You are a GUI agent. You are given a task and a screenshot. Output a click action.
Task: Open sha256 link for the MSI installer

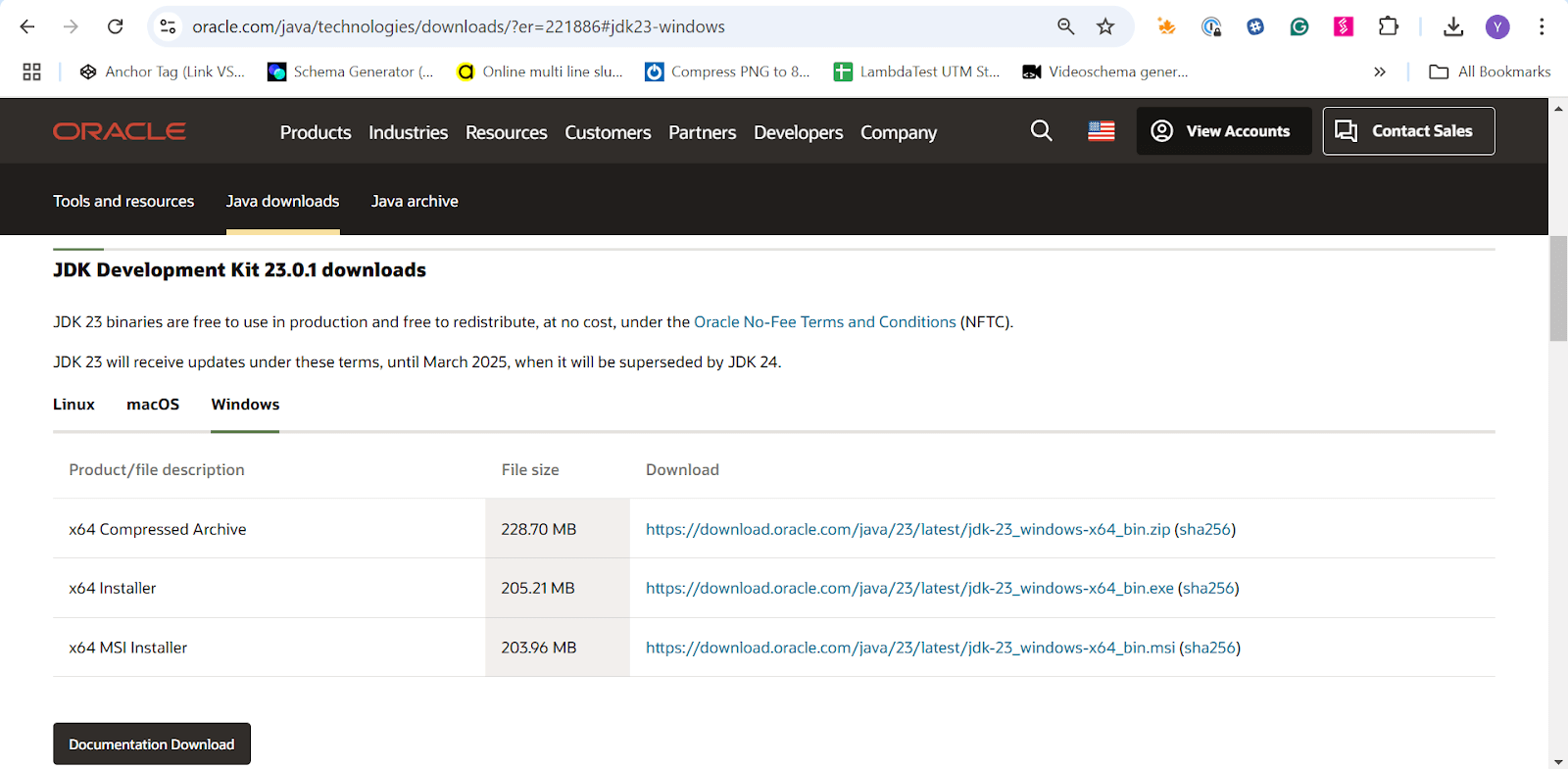pyautogui.click(x=1209, y=648)
